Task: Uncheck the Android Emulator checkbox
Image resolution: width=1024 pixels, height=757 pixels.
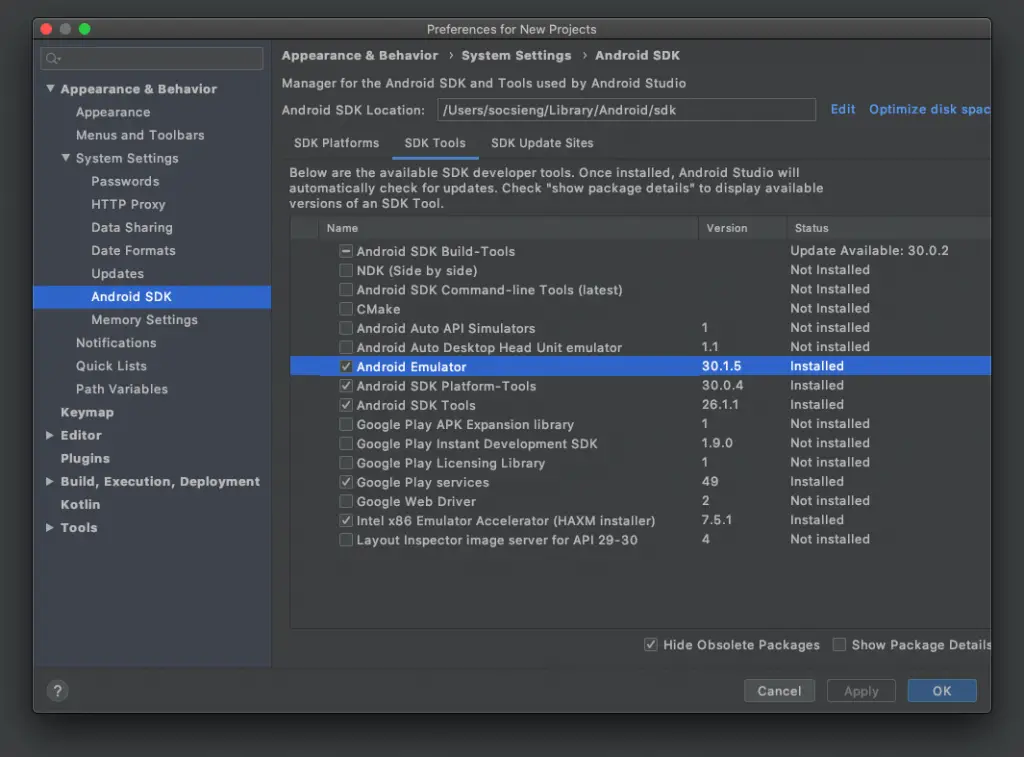Action: 345,366
